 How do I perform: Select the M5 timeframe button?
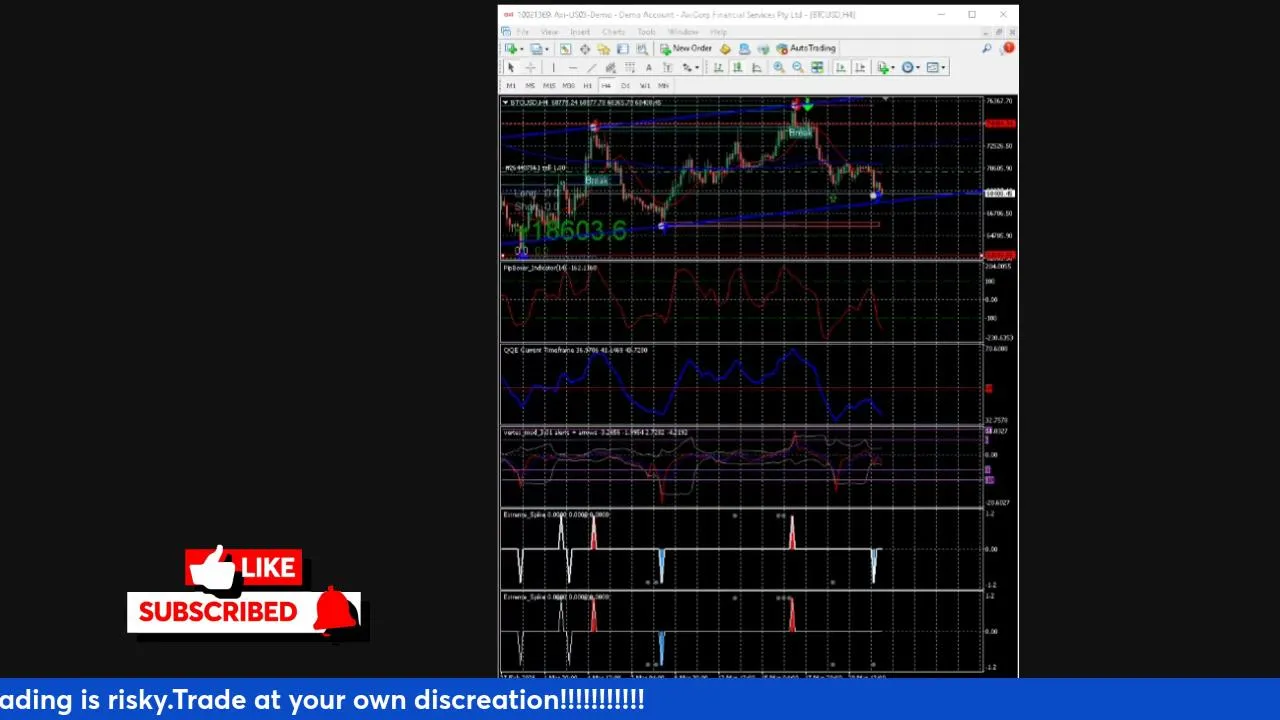530,86
